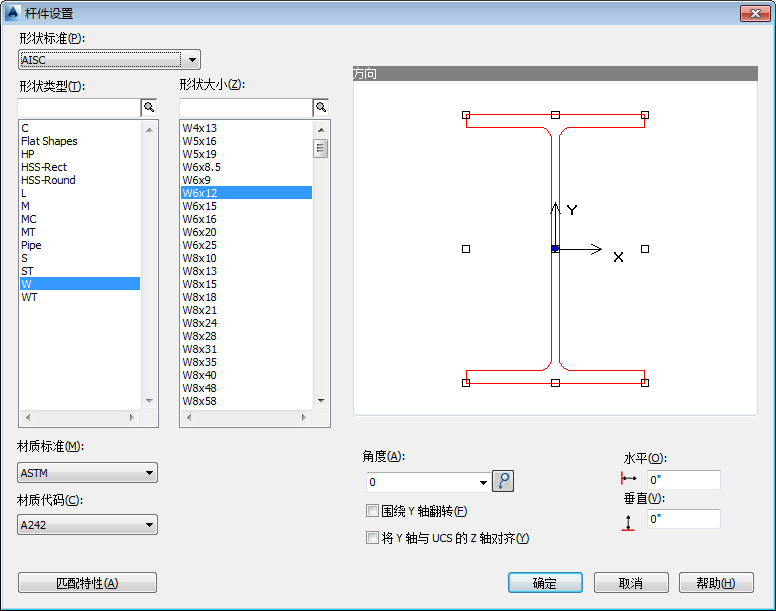This screenshot has height=611, width=776.
Task: Select the top-right orientation grip point
Action: tap(645, 115)
